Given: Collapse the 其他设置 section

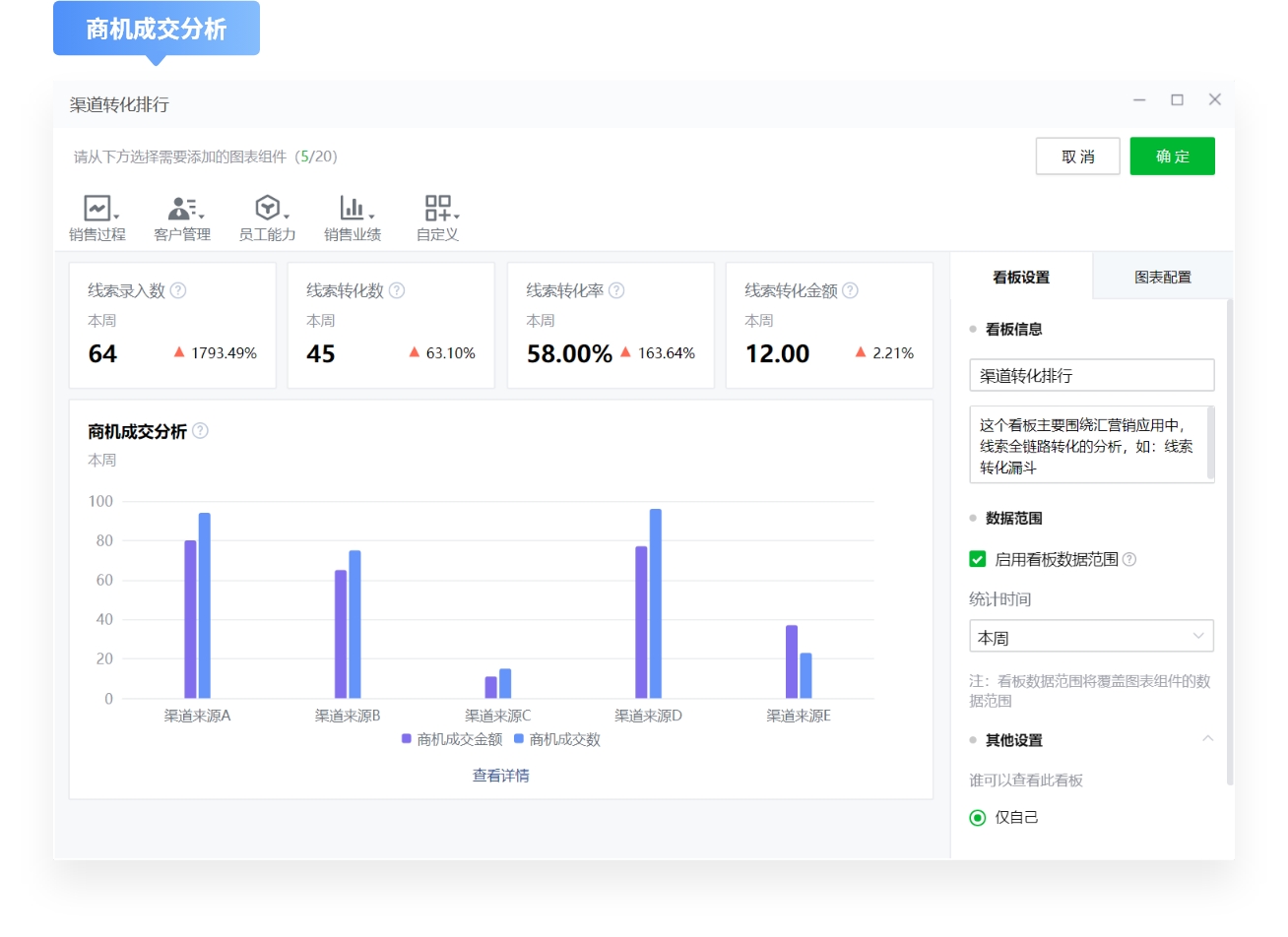Looking at the screenshot, I should click(1209, 739).
